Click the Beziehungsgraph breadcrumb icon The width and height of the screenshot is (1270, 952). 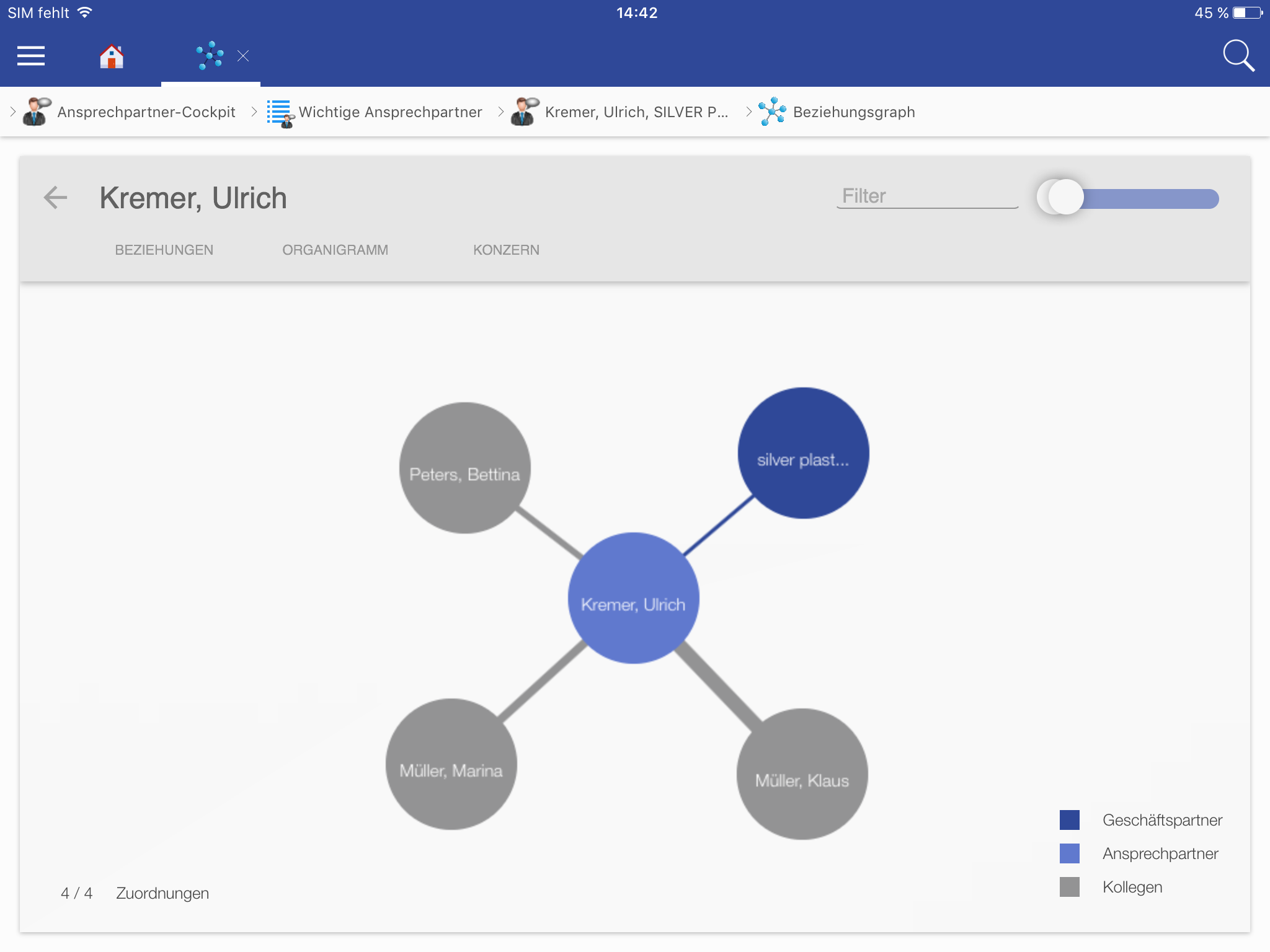(772, 112)
